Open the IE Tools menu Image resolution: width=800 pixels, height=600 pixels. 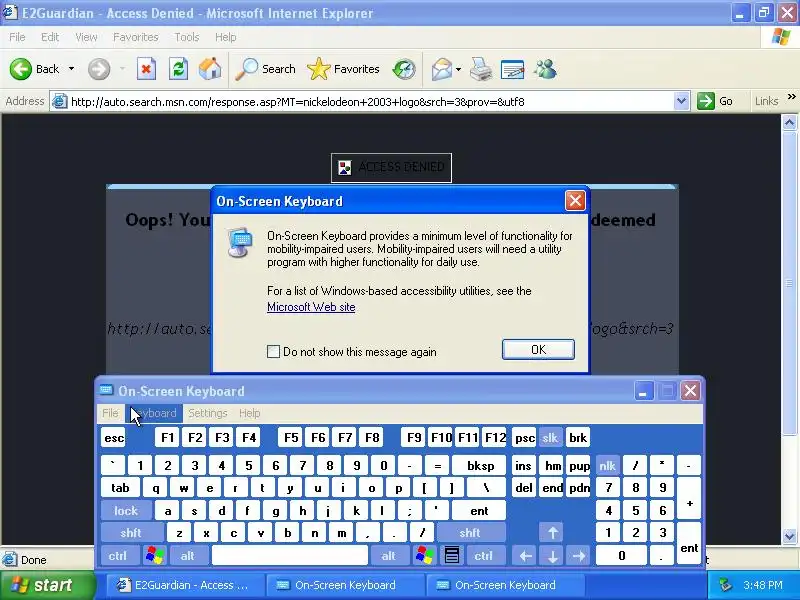(x=187, y=37)
